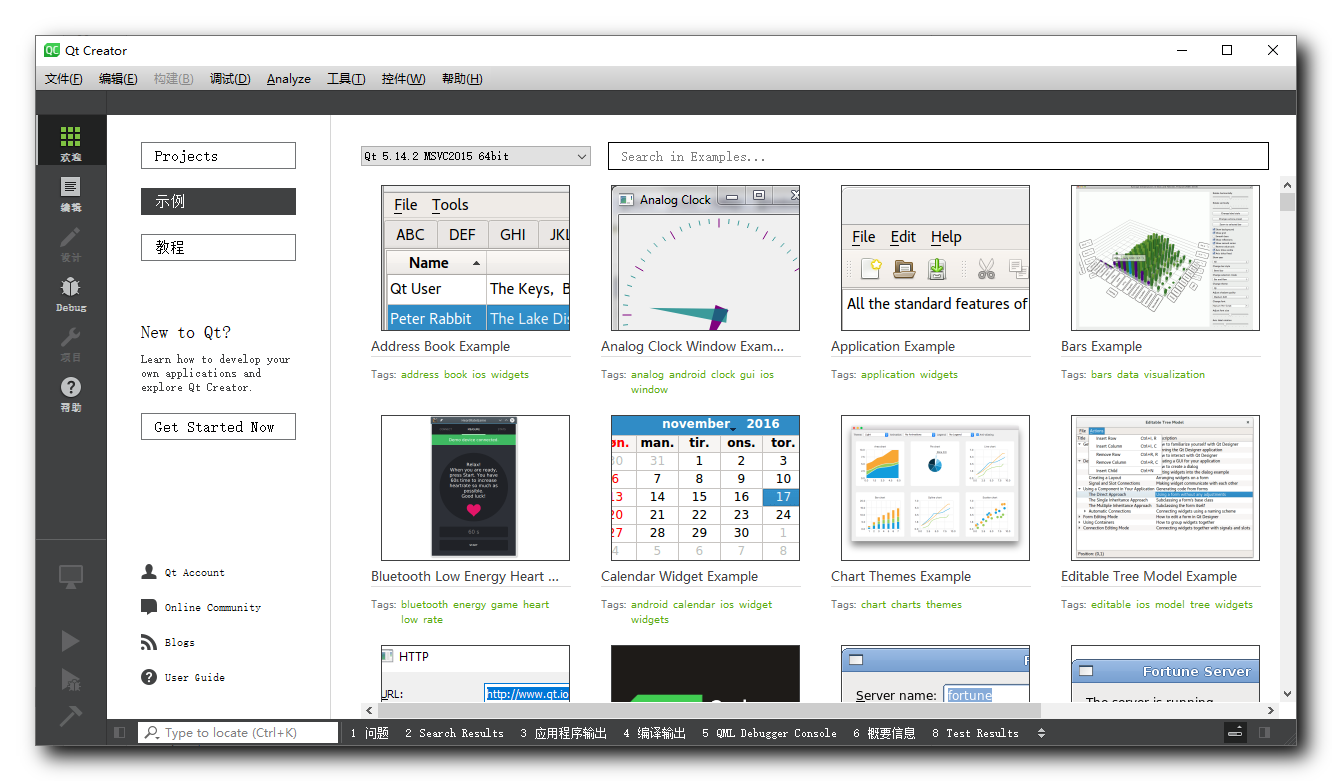Click the 'editable' tag text
Image resolution: width=1332 pixels, height=781 pixels.
(x=1111, y=604)
